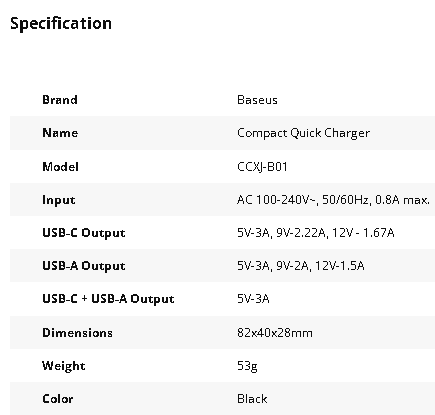Select USB-C + USB-A Output label
The image size is (435, 415).
pyautogui.click(x=108, y=299)
